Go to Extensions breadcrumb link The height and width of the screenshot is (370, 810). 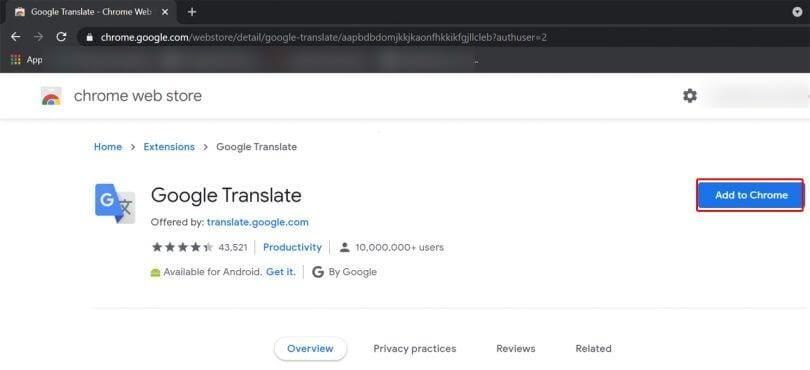click(x=169, y=147)
